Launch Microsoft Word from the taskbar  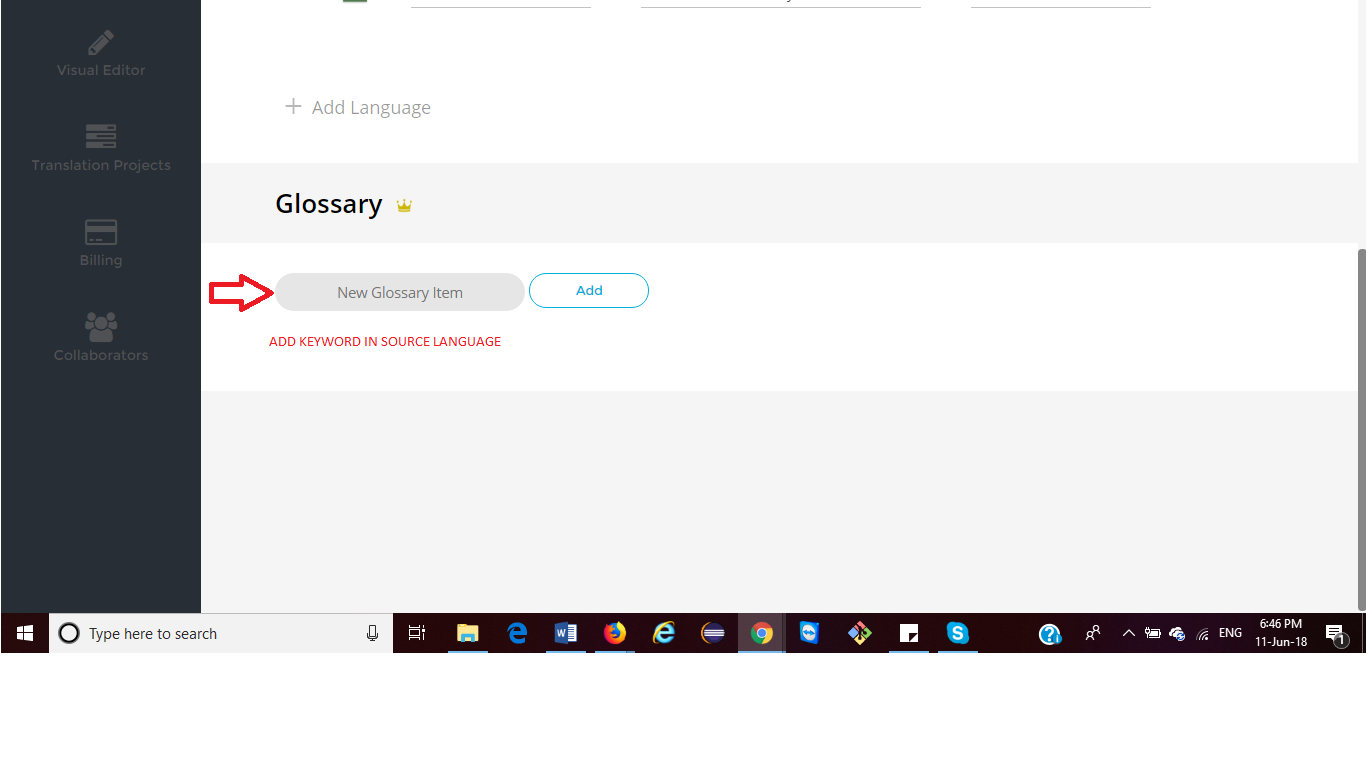point(566,633)
